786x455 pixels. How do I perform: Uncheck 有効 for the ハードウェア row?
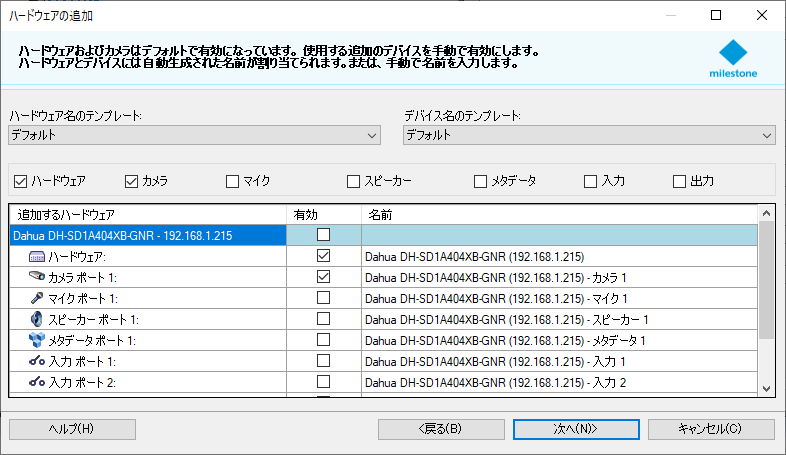[323, 256]
